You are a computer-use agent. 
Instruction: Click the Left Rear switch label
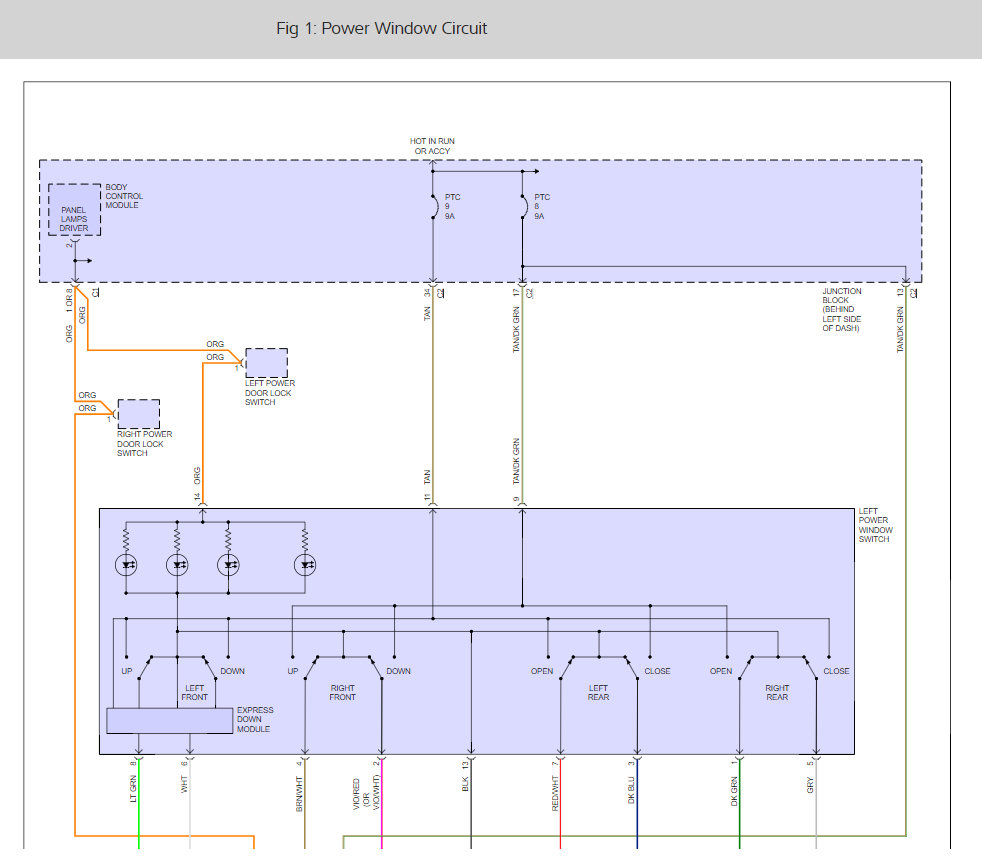tap(598, 692)
